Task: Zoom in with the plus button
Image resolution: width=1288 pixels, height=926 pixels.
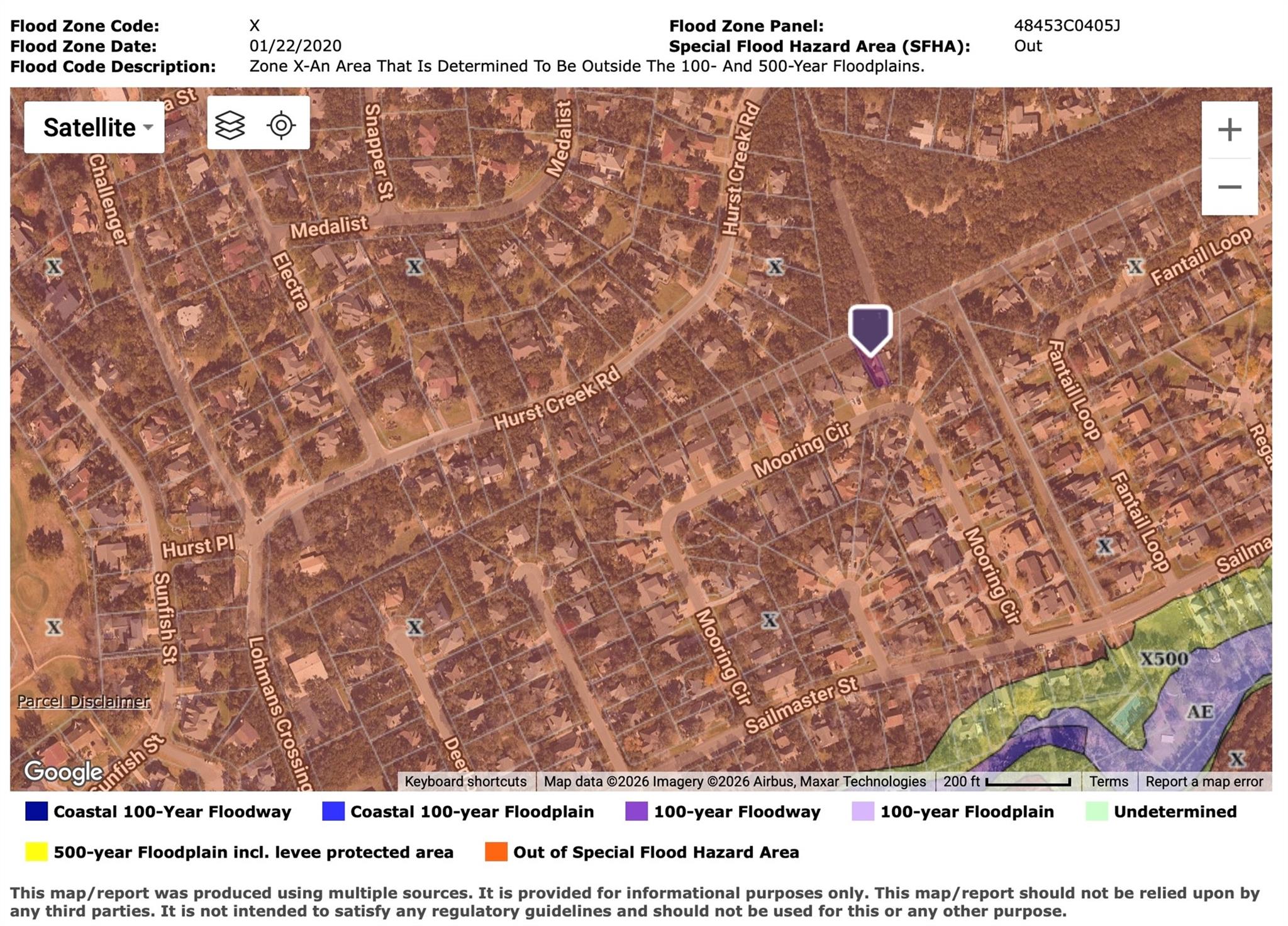Action: pos(1229,130)
